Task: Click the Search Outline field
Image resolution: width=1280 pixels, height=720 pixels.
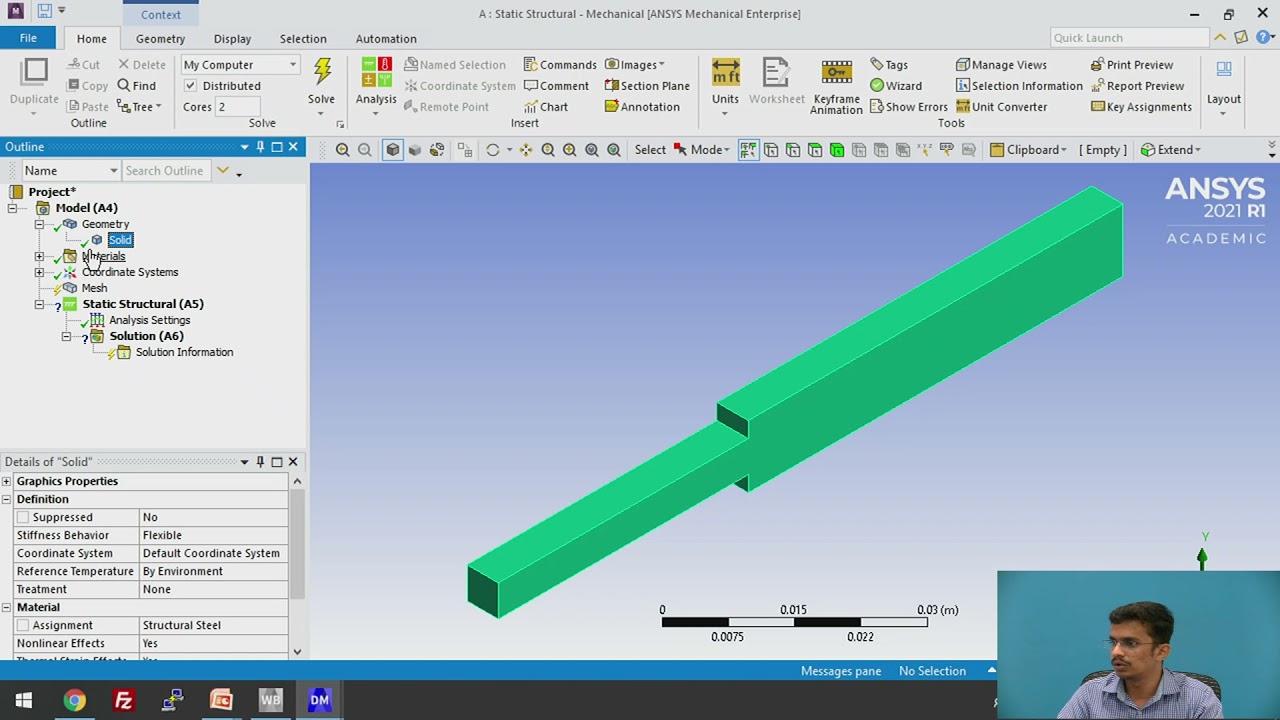Action: pos(164,171)
